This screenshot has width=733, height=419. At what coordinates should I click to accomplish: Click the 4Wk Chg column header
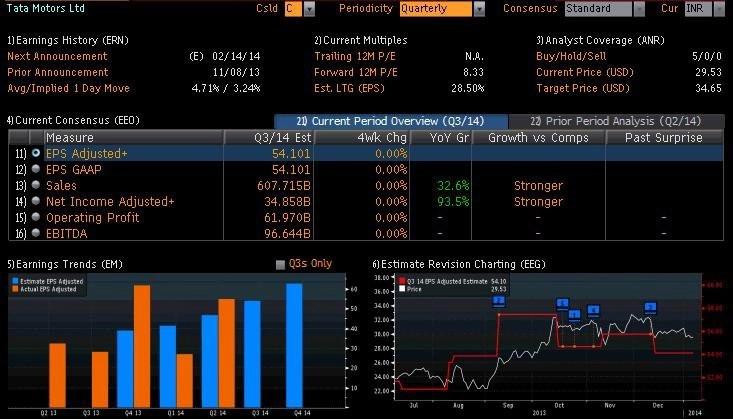tap(363, 137)
